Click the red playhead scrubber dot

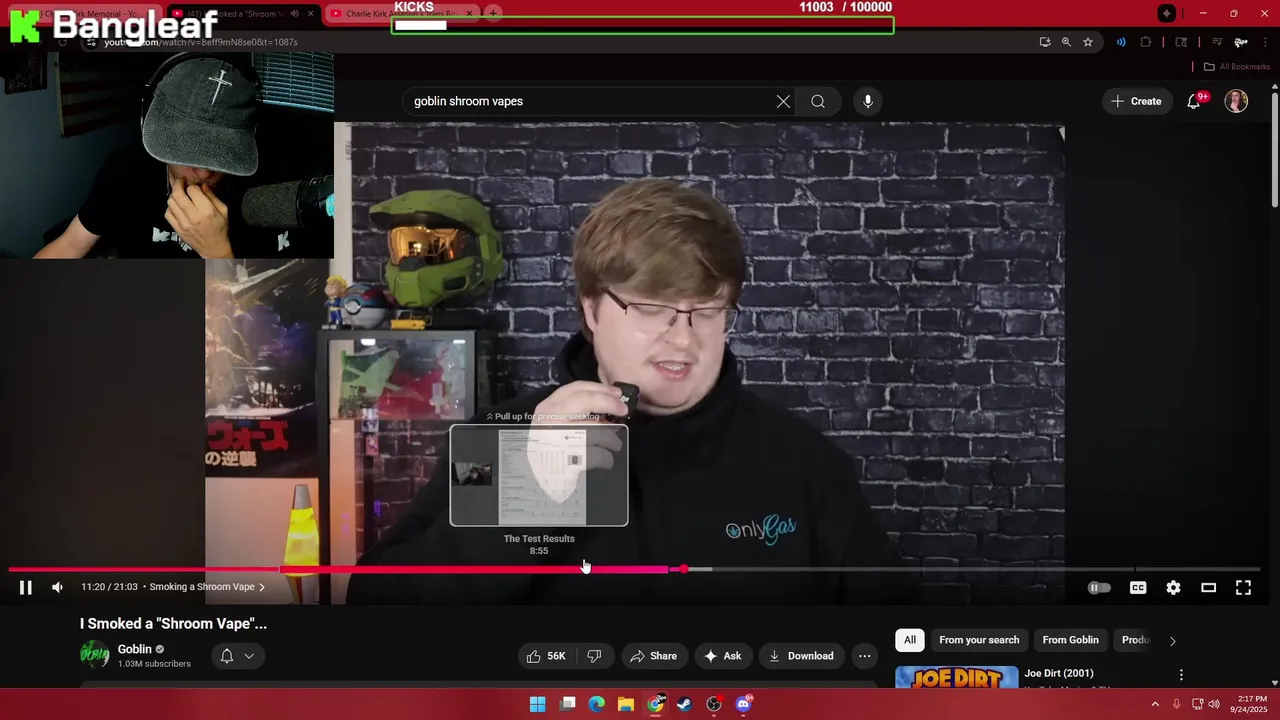pos(684,569)
